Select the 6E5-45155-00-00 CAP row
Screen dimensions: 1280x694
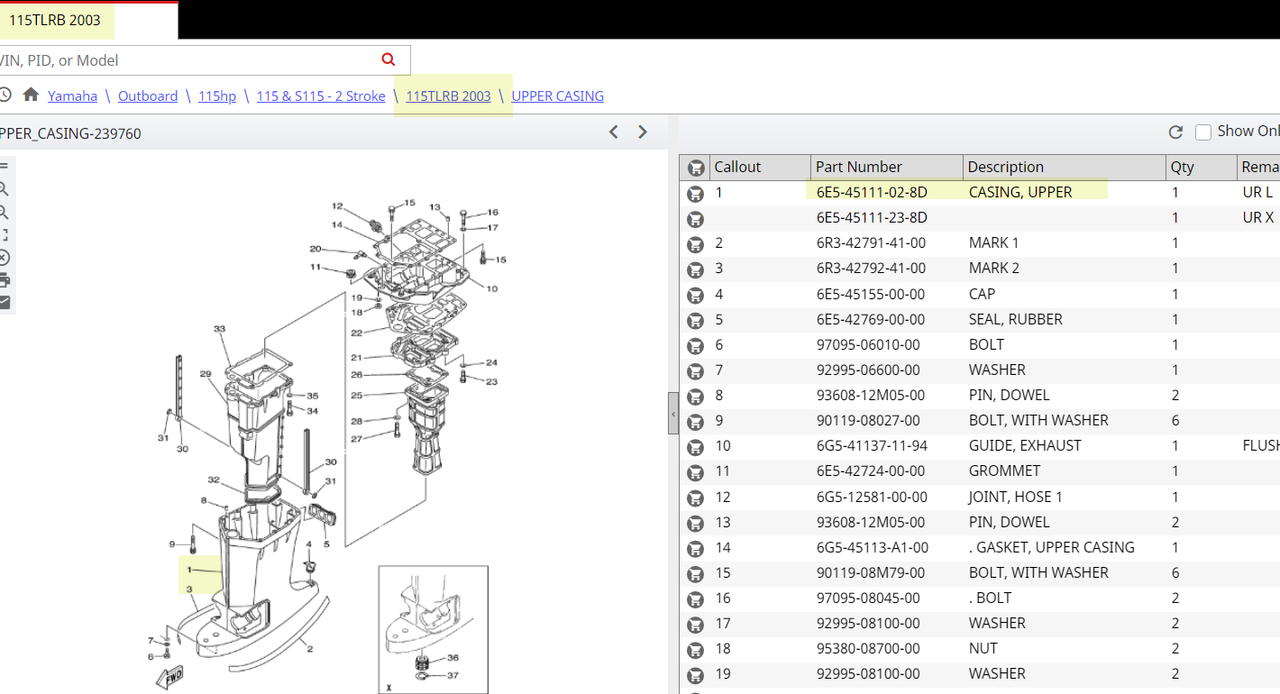979,294
